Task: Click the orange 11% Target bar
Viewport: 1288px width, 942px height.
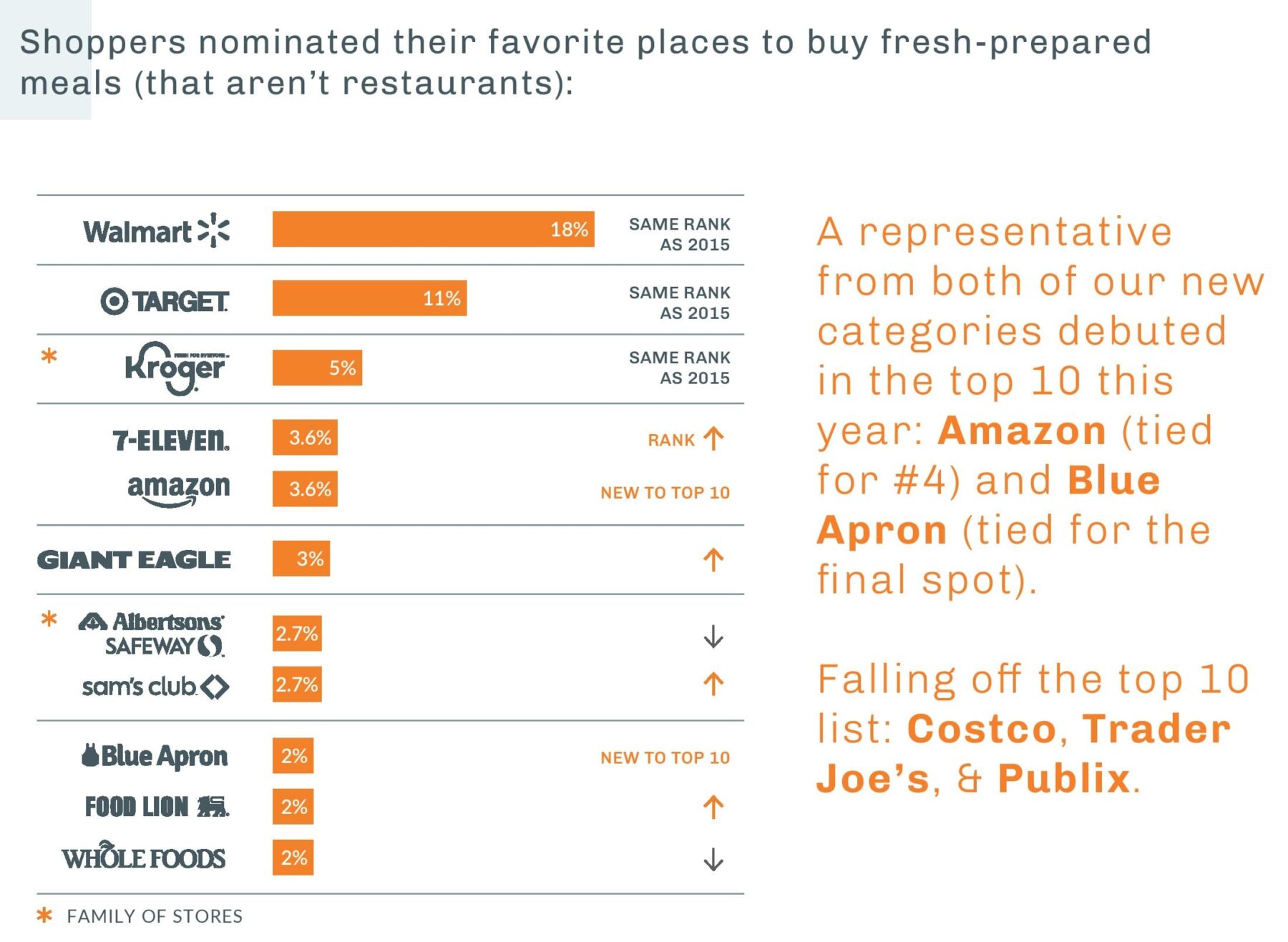Action: coord(369,298)
